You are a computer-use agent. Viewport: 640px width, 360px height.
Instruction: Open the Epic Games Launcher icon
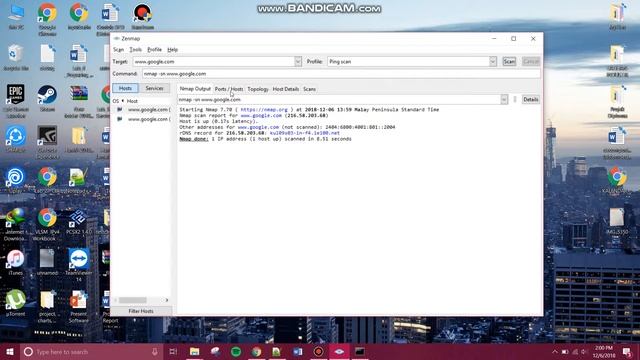[x=16, y=101]
